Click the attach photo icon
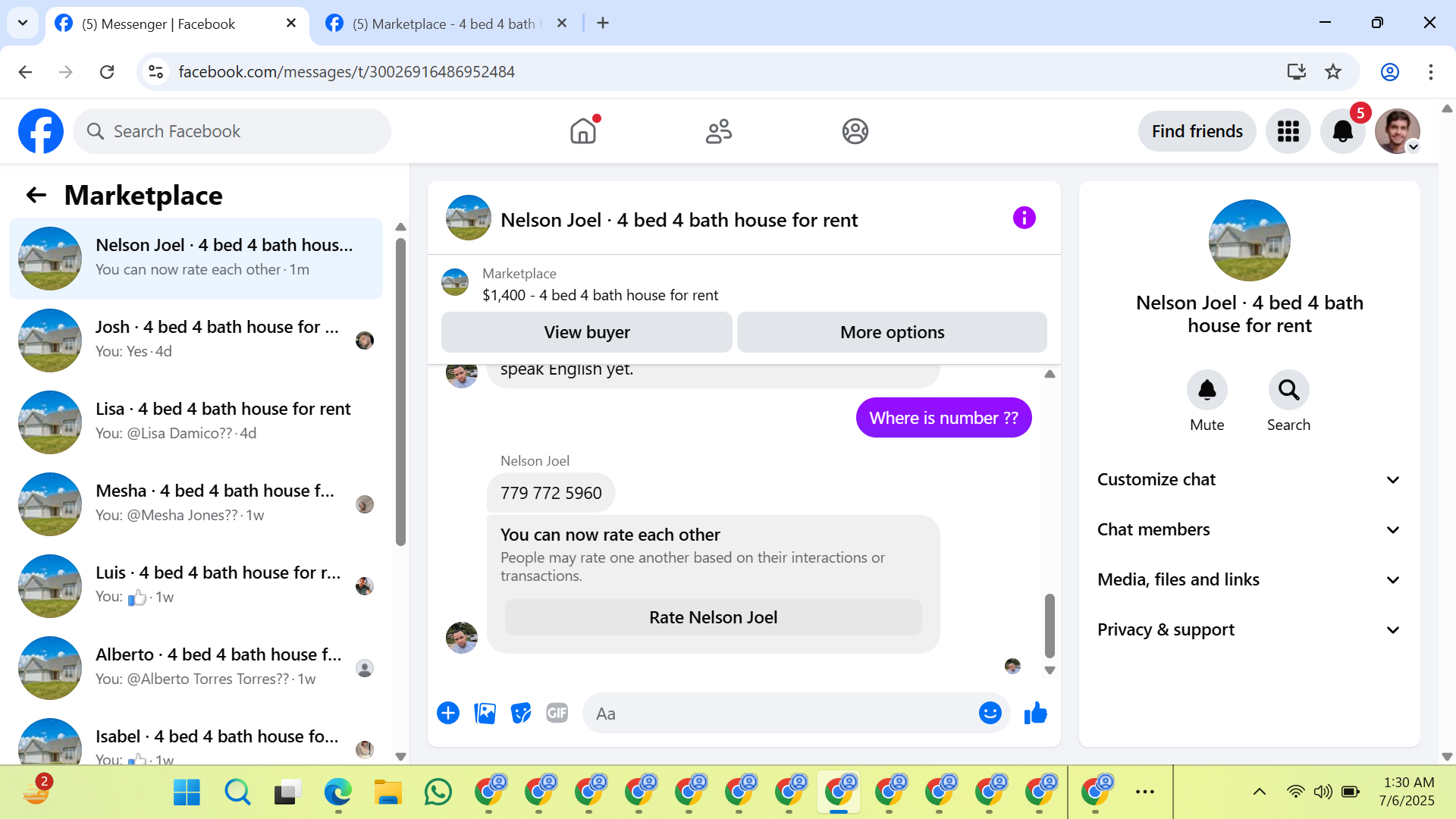 coord(485,714)
